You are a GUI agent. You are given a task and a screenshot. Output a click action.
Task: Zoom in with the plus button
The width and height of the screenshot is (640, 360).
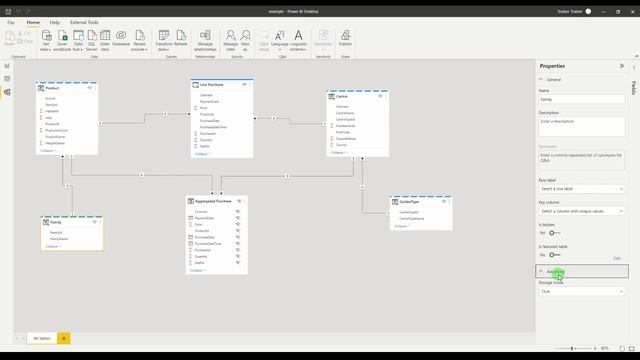click(x=595, y=349)
